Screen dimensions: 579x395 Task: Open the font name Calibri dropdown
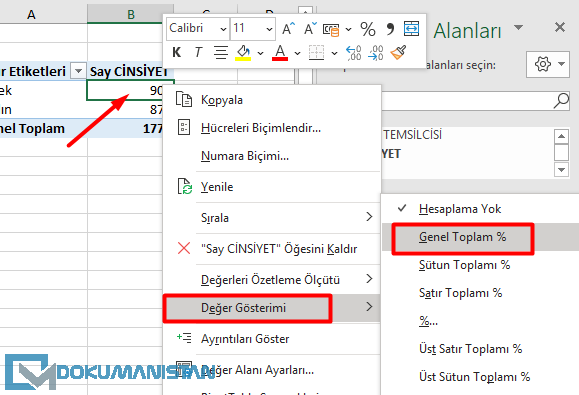tap(223, 29)
